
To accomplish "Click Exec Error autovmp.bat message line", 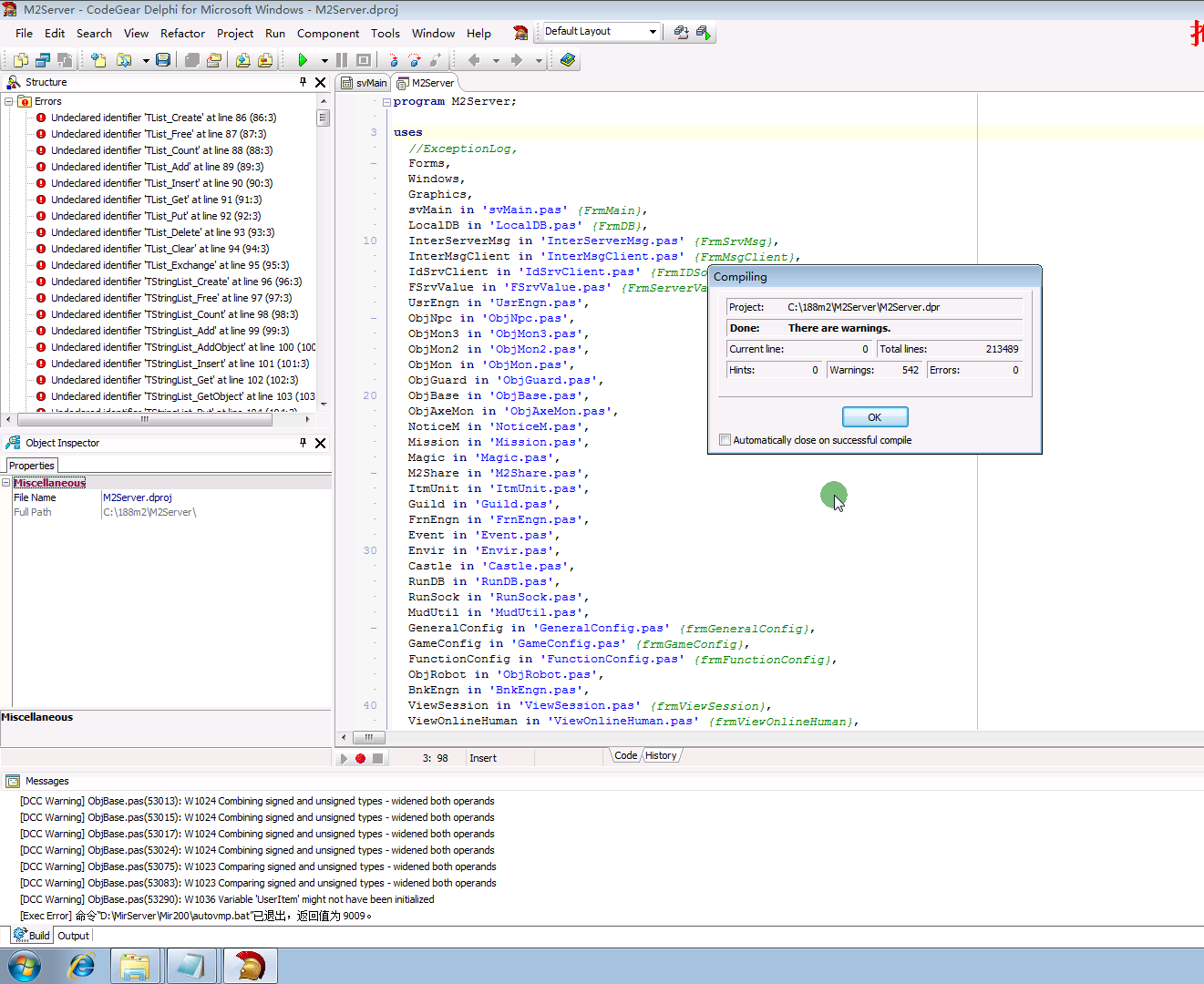I will click(x=196, y=916).
